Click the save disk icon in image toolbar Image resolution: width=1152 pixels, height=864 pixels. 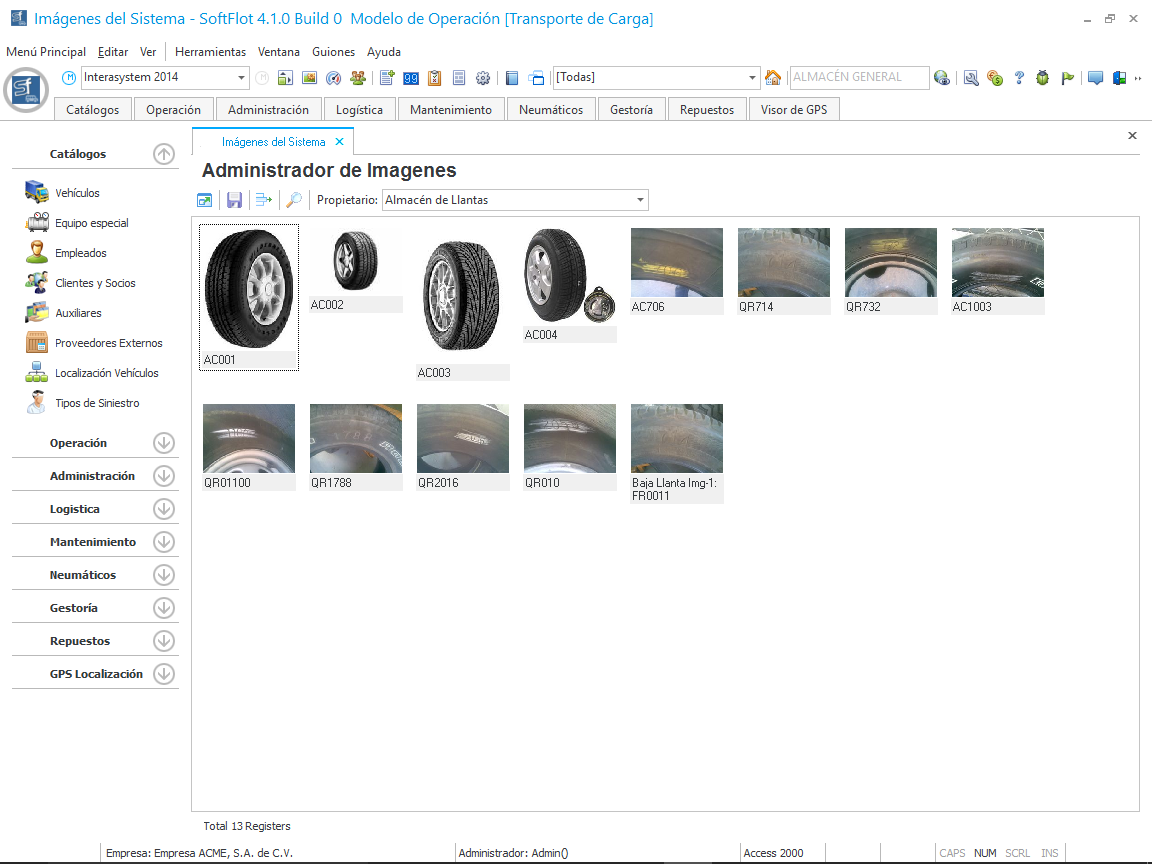click(234, 200)
